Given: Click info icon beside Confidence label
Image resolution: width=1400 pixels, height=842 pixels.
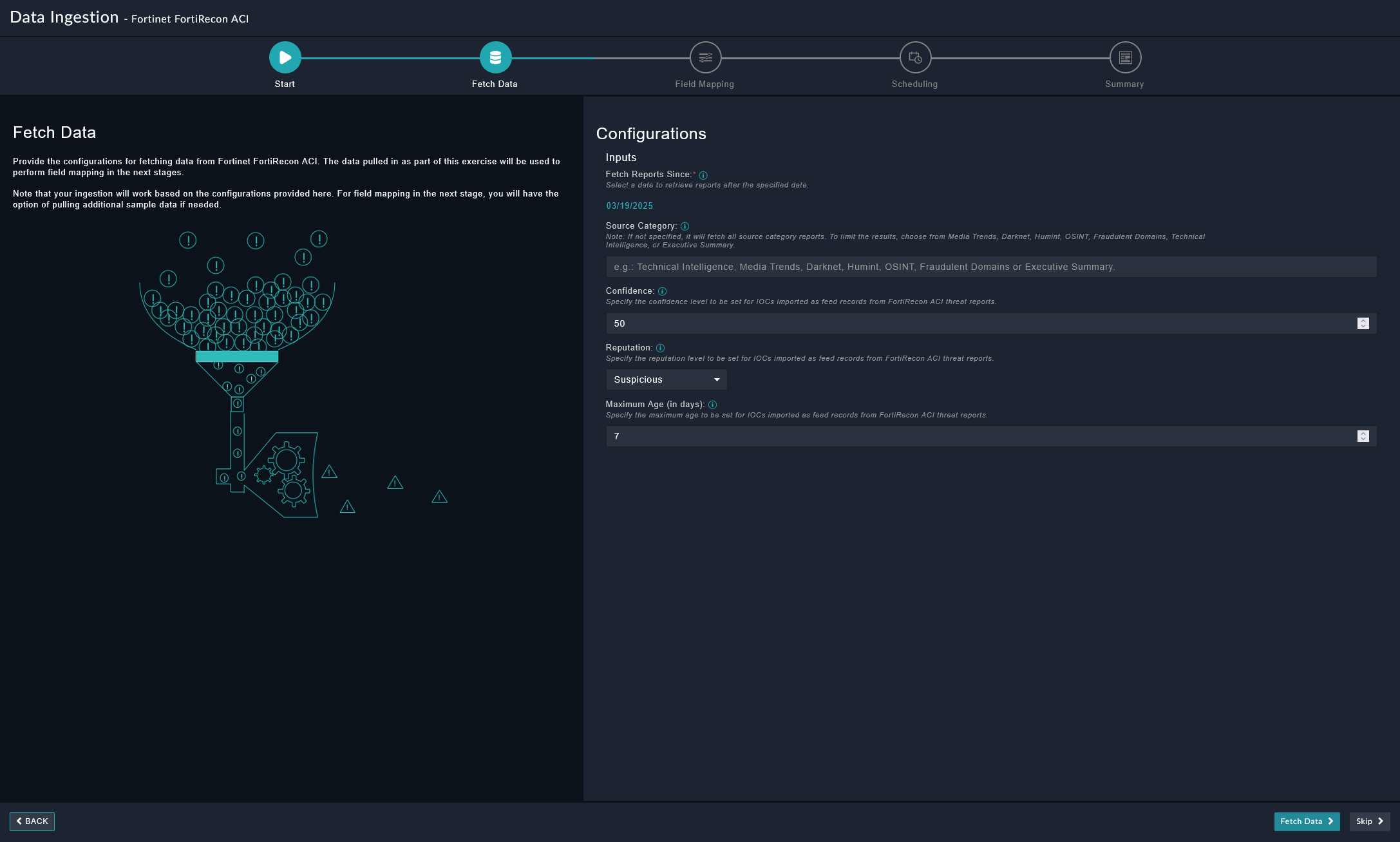Looking at the screenshot, I should 662,292.
